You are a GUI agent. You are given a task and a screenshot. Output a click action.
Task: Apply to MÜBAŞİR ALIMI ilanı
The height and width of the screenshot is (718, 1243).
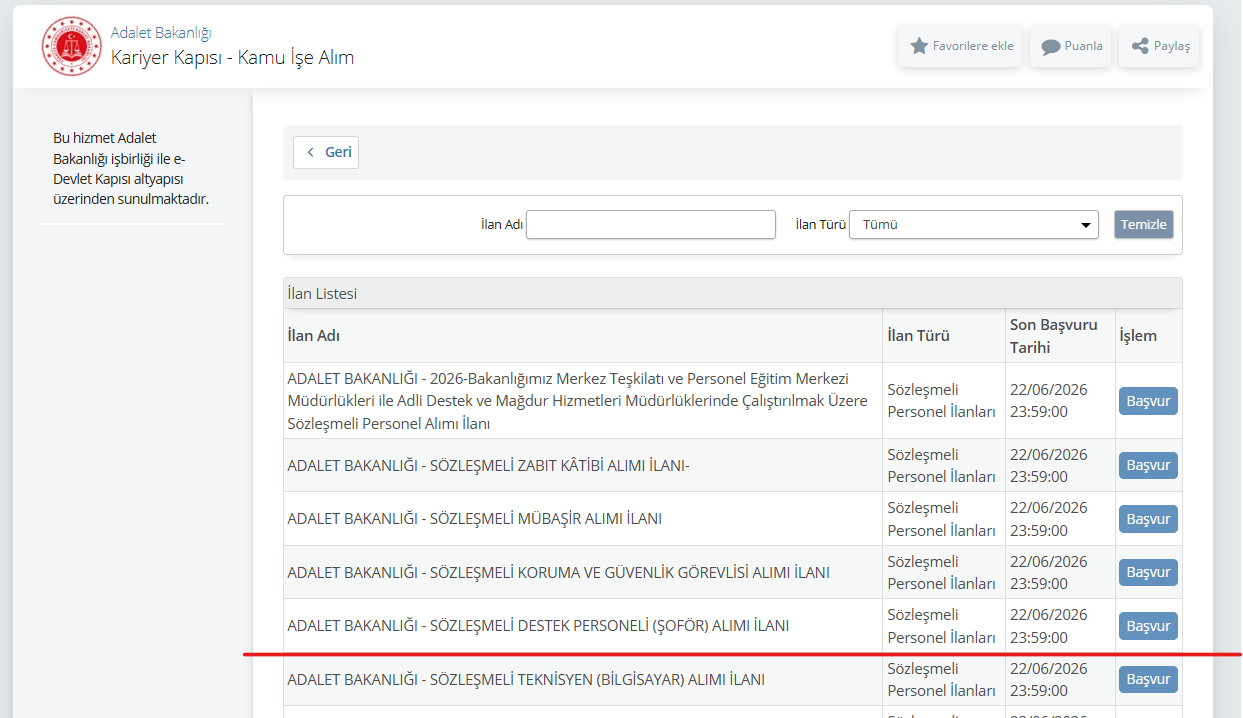[1148, 519]
